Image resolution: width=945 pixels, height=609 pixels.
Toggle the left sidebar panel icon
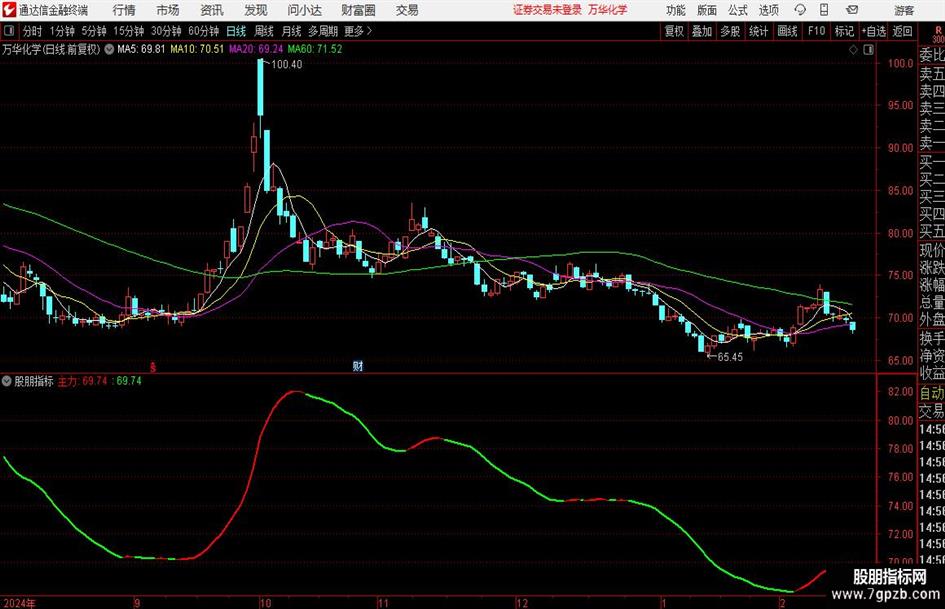[x=8, y=31]
